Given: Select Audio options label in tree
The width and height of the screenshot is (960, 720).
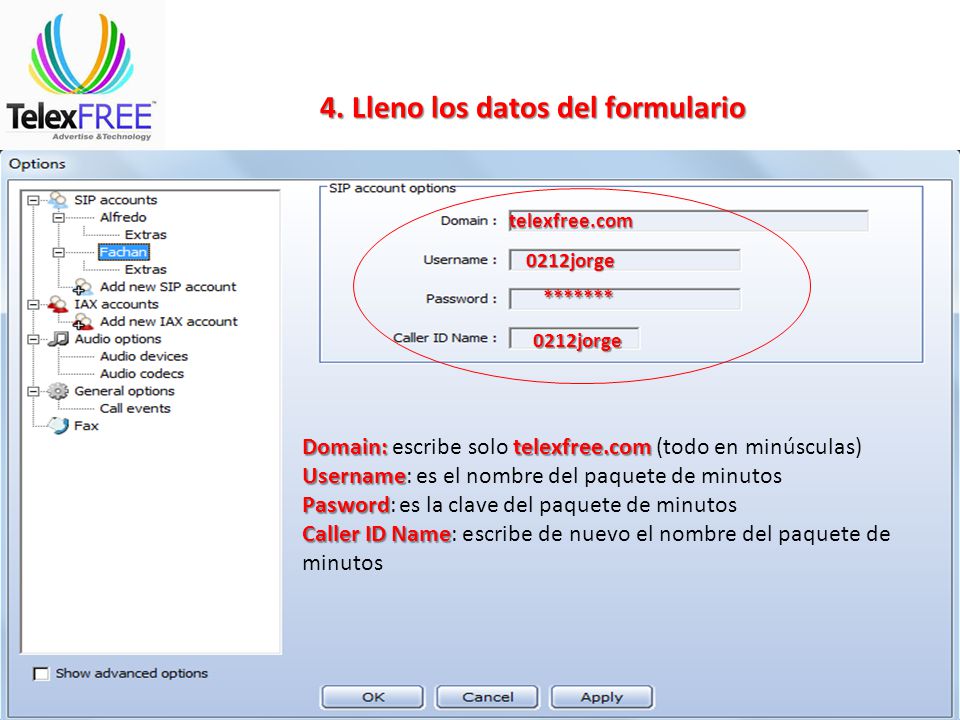Looking at the screenshot, I should click(x=118, y=339).
